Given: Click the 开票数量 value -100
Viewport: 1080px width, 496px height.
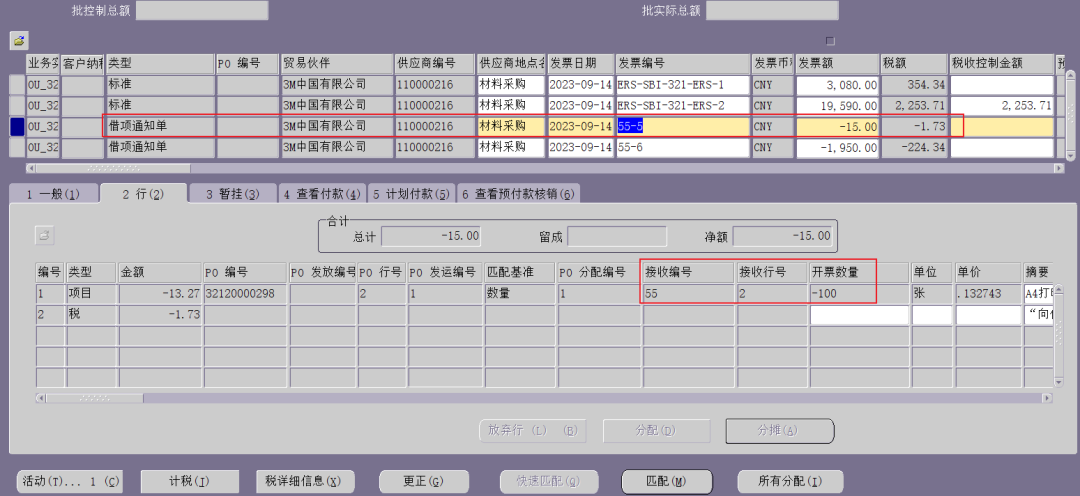Looking at the screenshot, I should (859, 294).
